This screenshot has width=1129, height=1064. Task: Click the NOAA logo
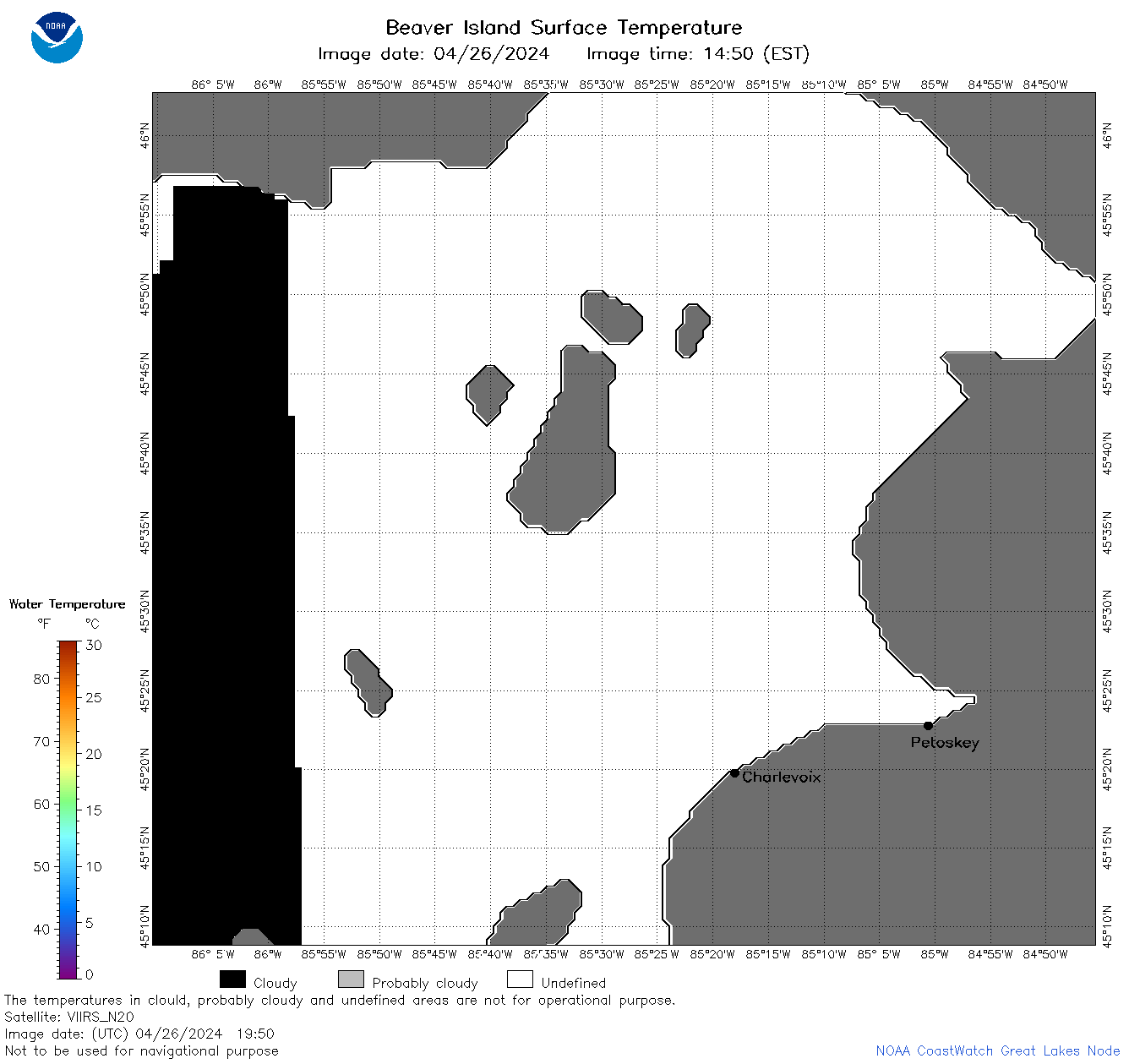pos(57,38)
